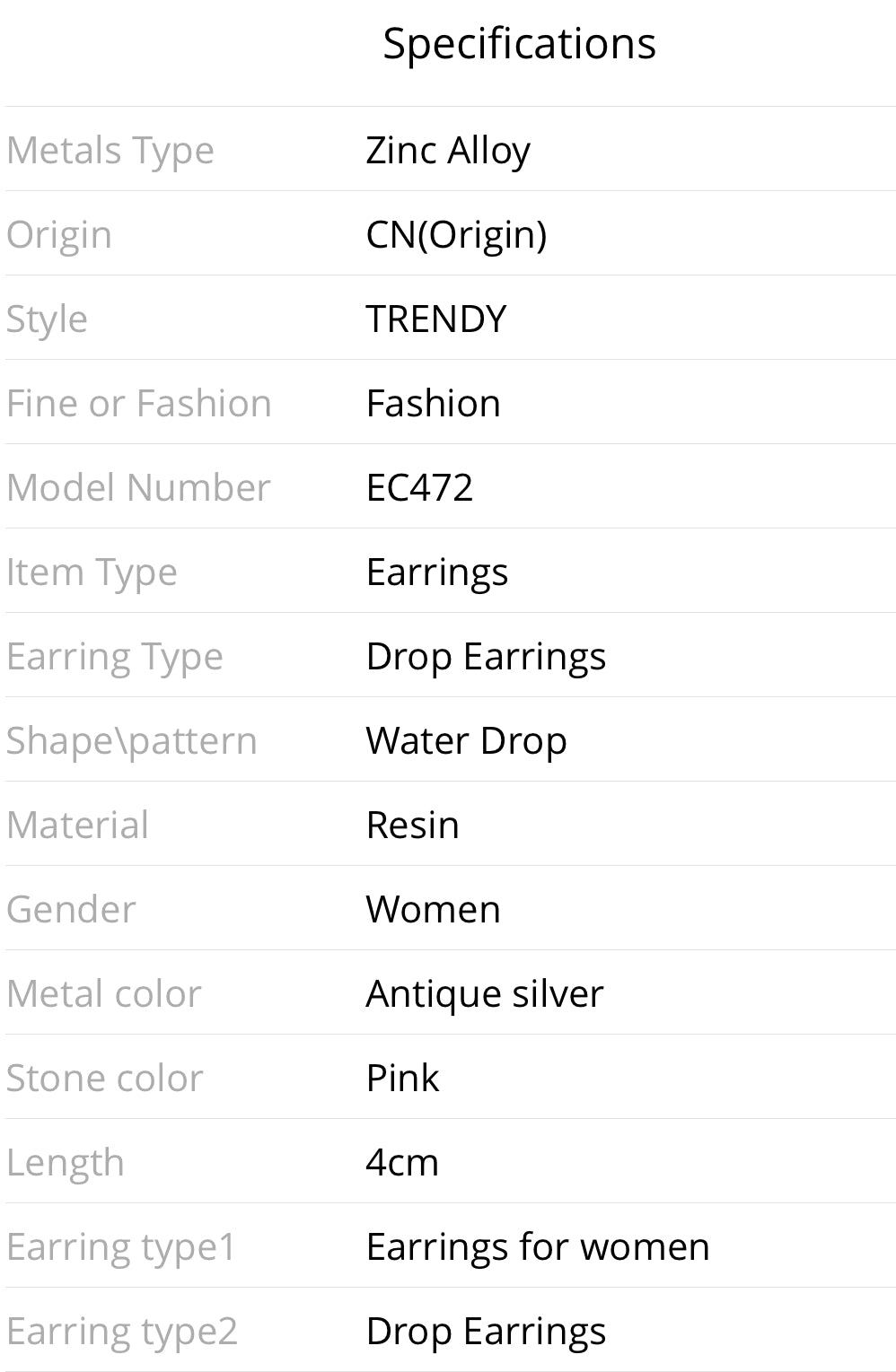Viewport: 896px width, 1372px height.
Task: Select the Antique silver value
Action: tap(484, 993)
